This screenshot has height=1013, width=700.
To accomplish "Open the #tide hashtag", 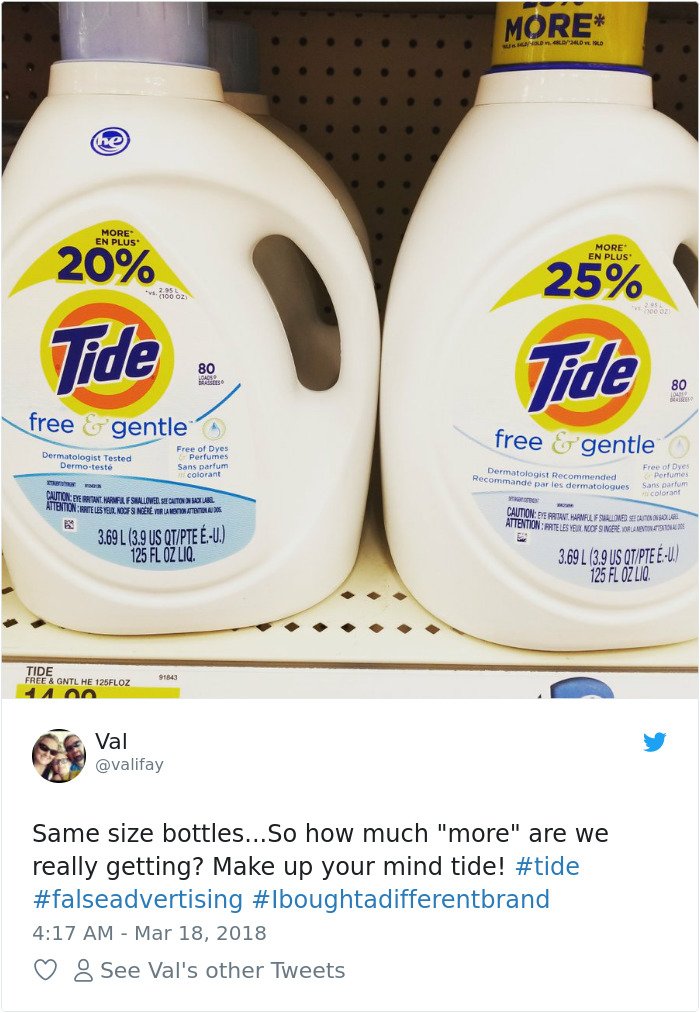I will point(547,866).
